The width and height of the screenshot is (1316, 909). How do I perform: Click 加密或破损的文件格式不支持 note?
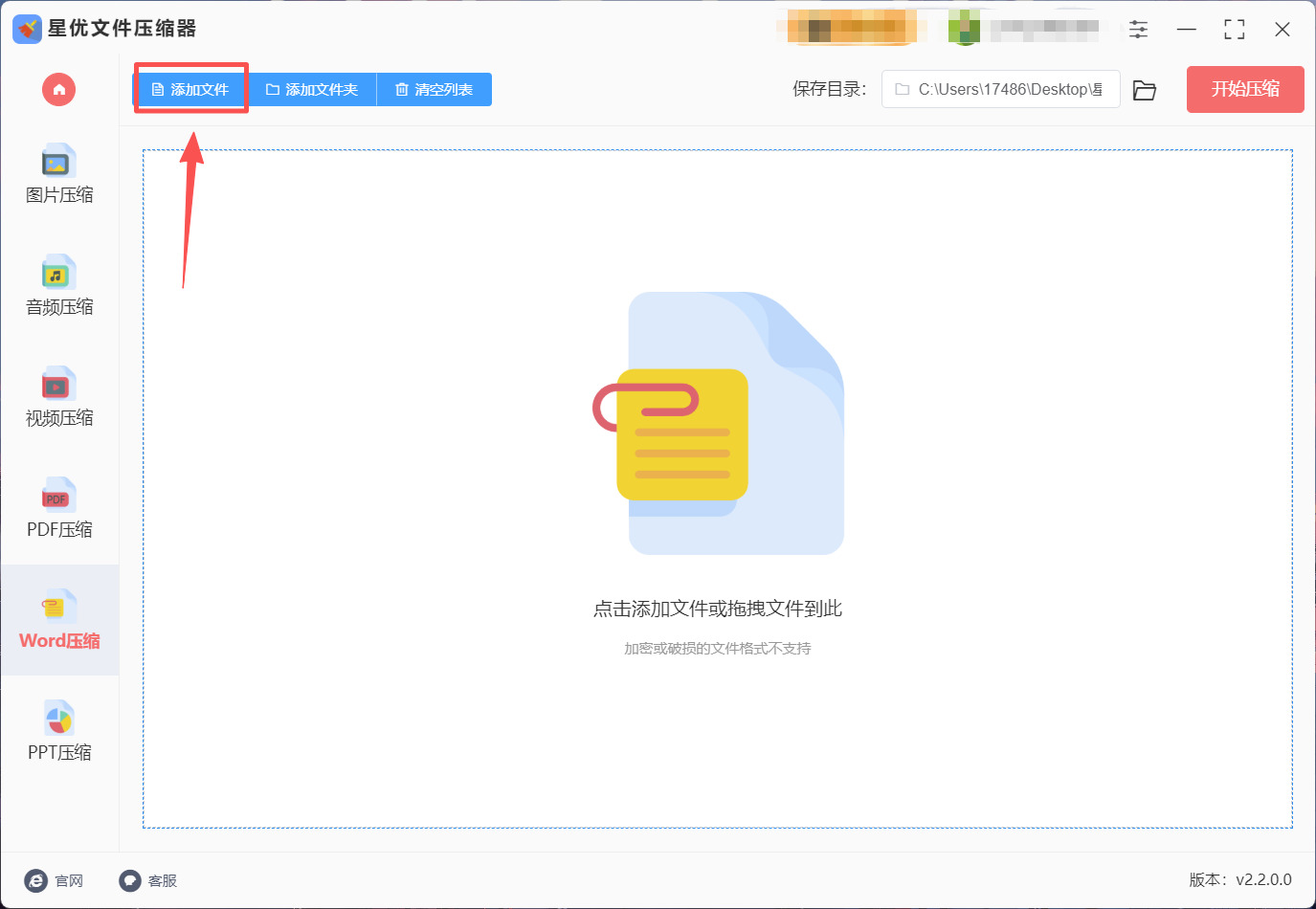[x=718, y=649]
